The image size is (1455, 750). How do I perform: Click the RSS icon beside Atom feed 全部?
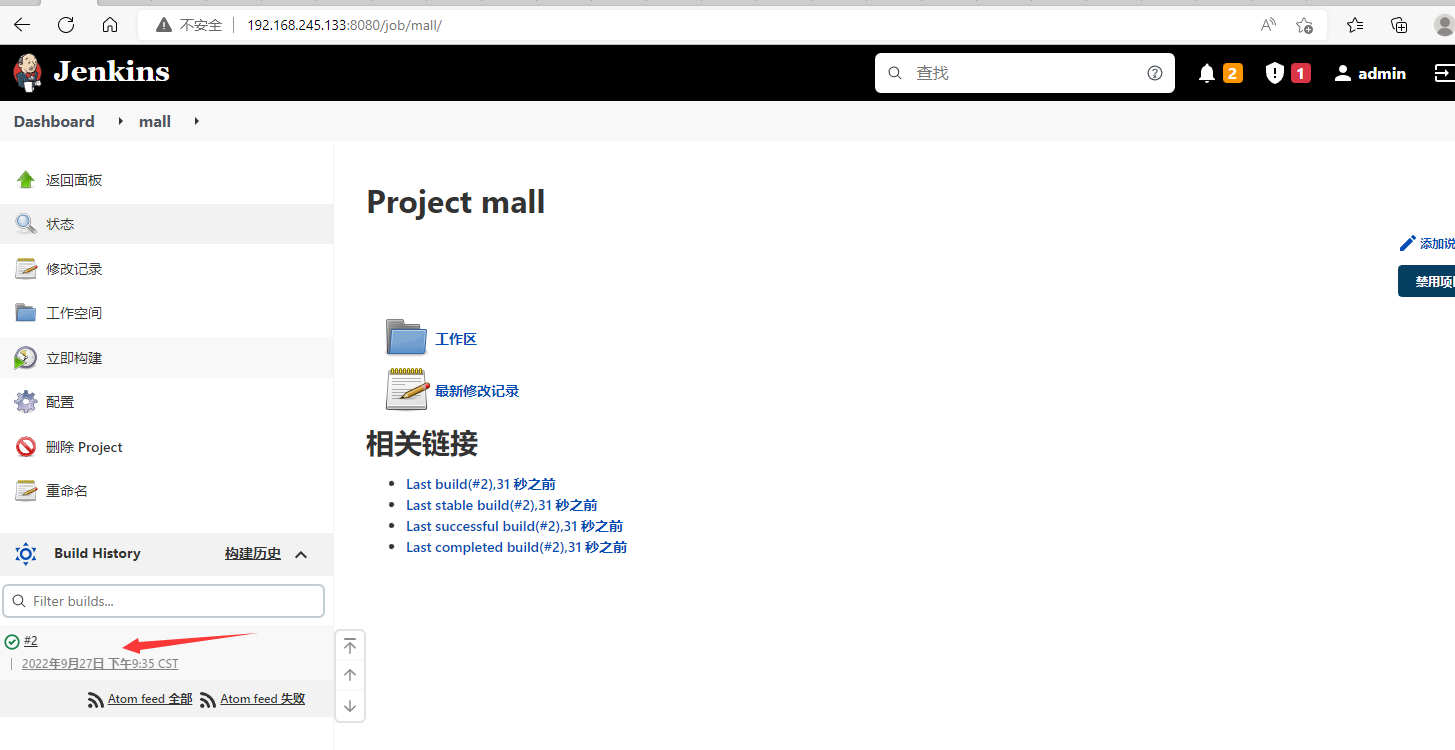pos(96,700)
